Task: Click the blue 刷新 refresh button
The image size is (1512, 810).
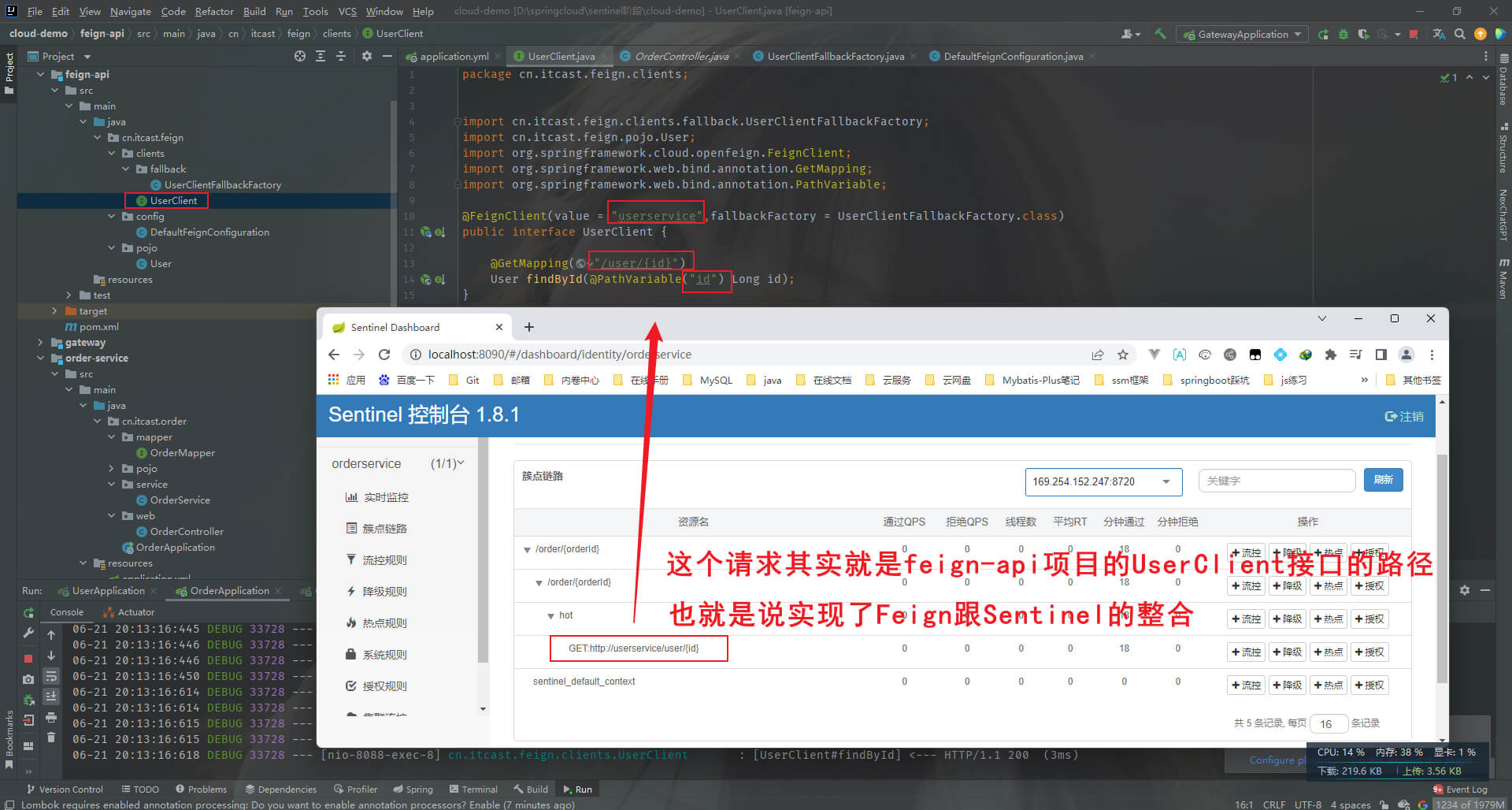Action: (1383, 480)
